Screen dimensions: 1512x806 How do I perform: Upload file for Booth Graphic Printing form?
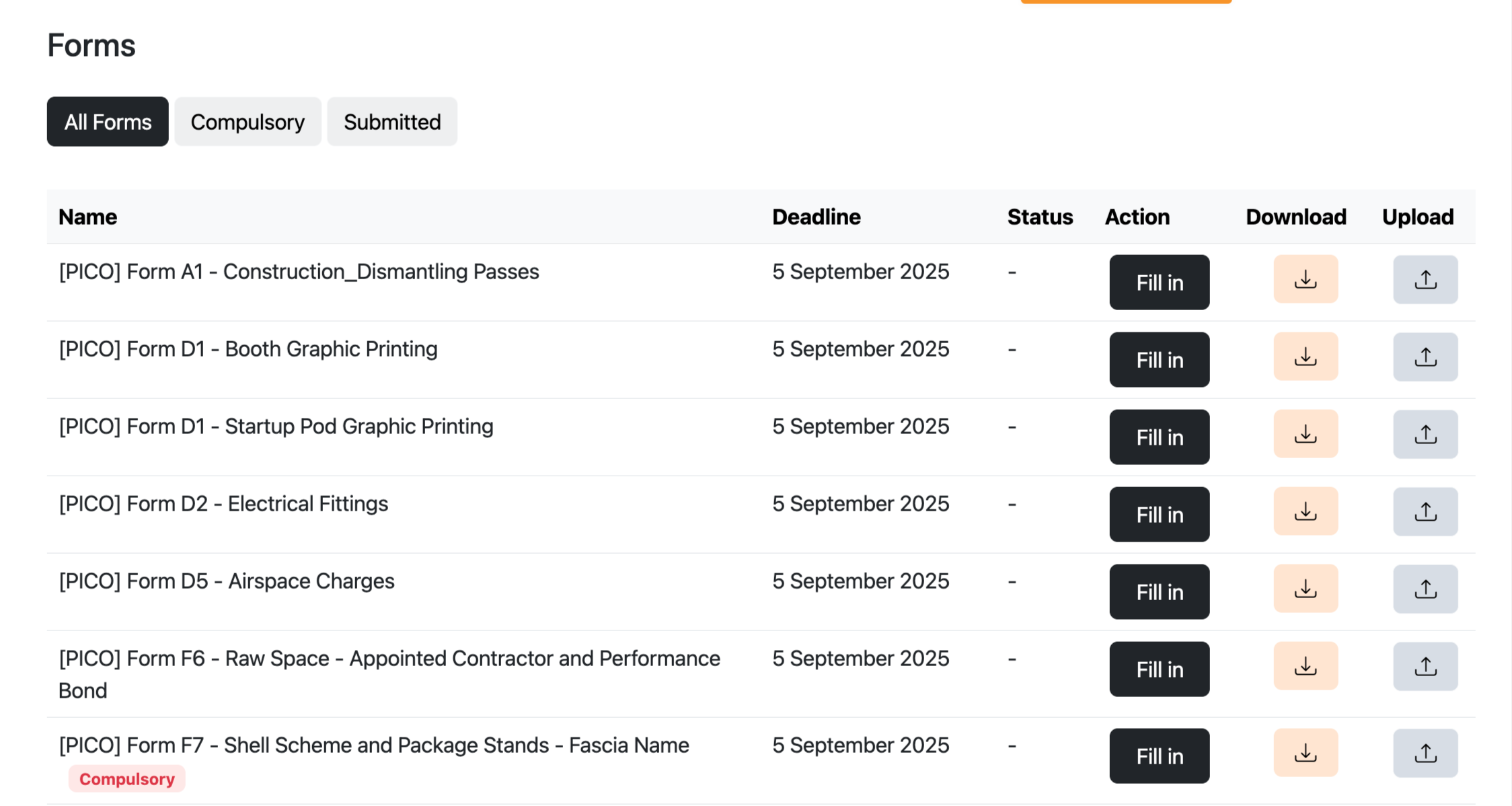(1425, 357)
